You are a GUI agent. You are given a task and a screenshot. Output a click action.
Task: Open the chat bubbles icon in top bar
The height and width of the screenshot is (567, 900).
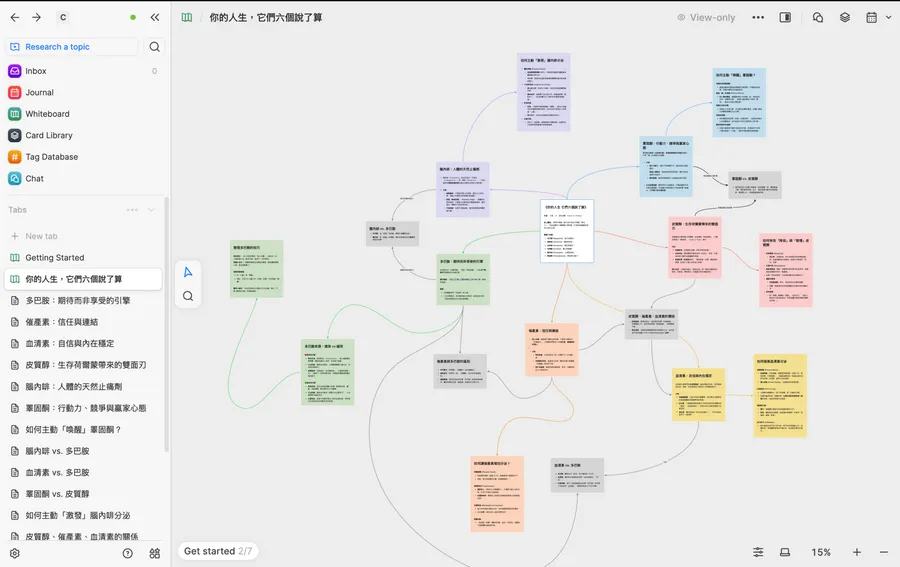tap(818, 18)
